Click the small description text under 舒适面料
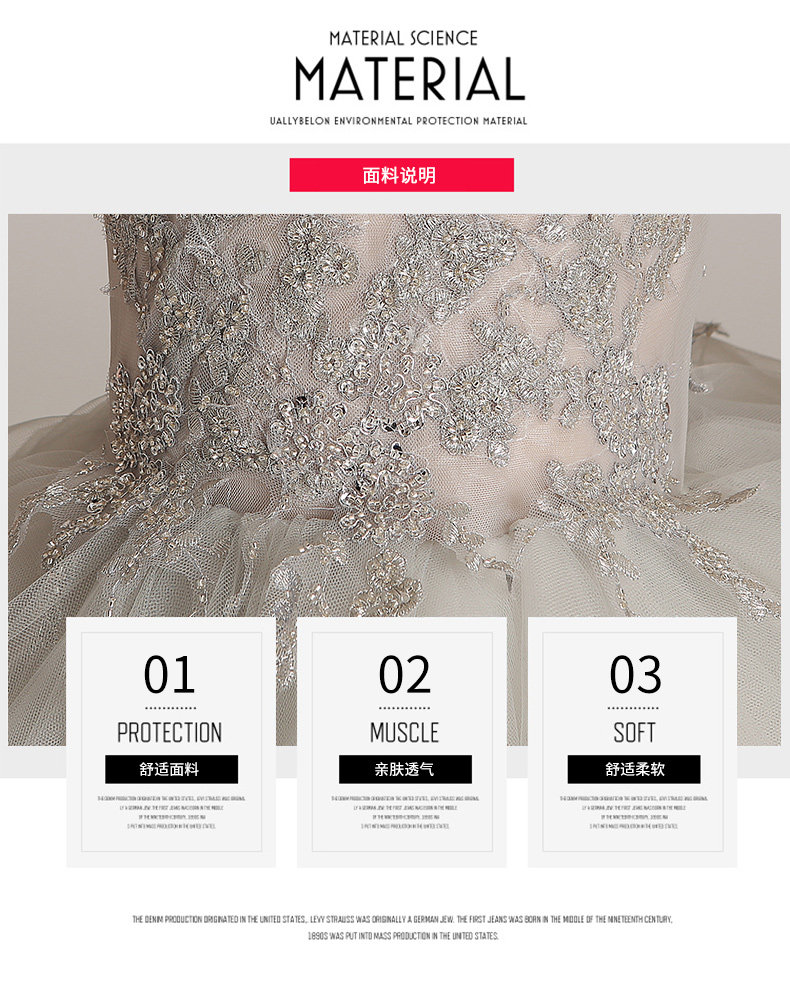 (171, 812)
